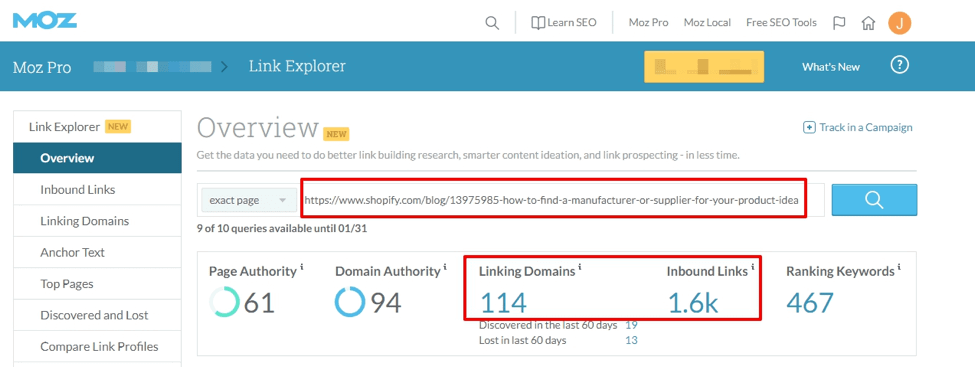Click the 13 lost domains number
975x367 pixels.
tap(631, 340)
